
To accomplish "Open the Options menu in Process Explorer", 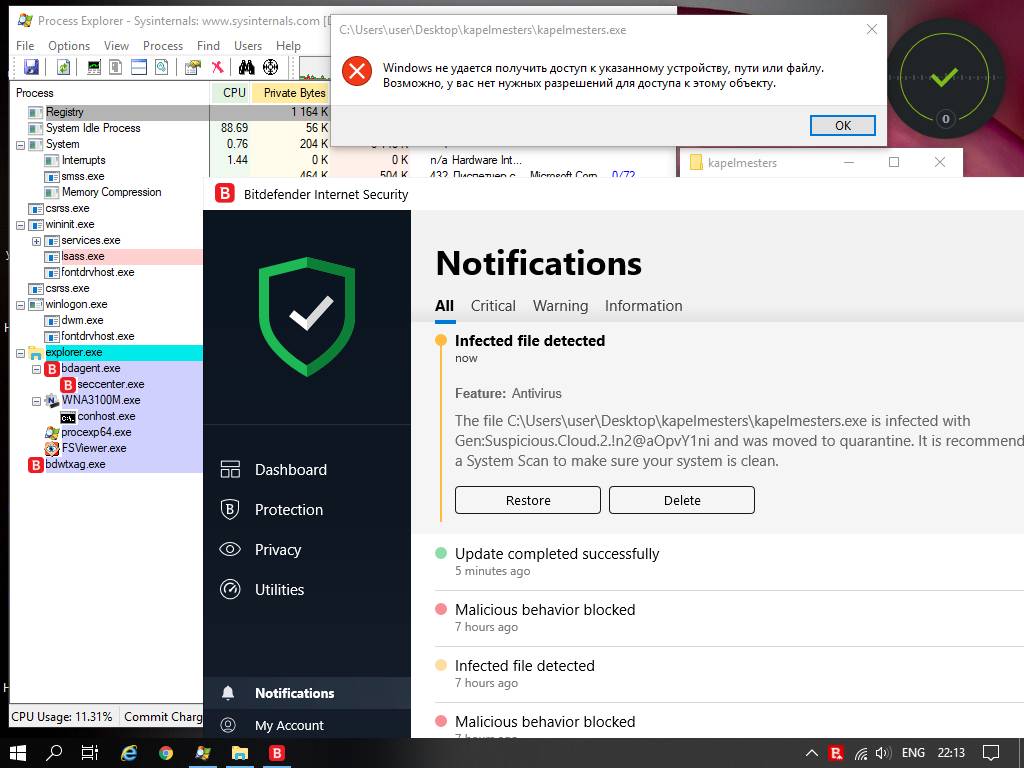I will tap(69, 46).
